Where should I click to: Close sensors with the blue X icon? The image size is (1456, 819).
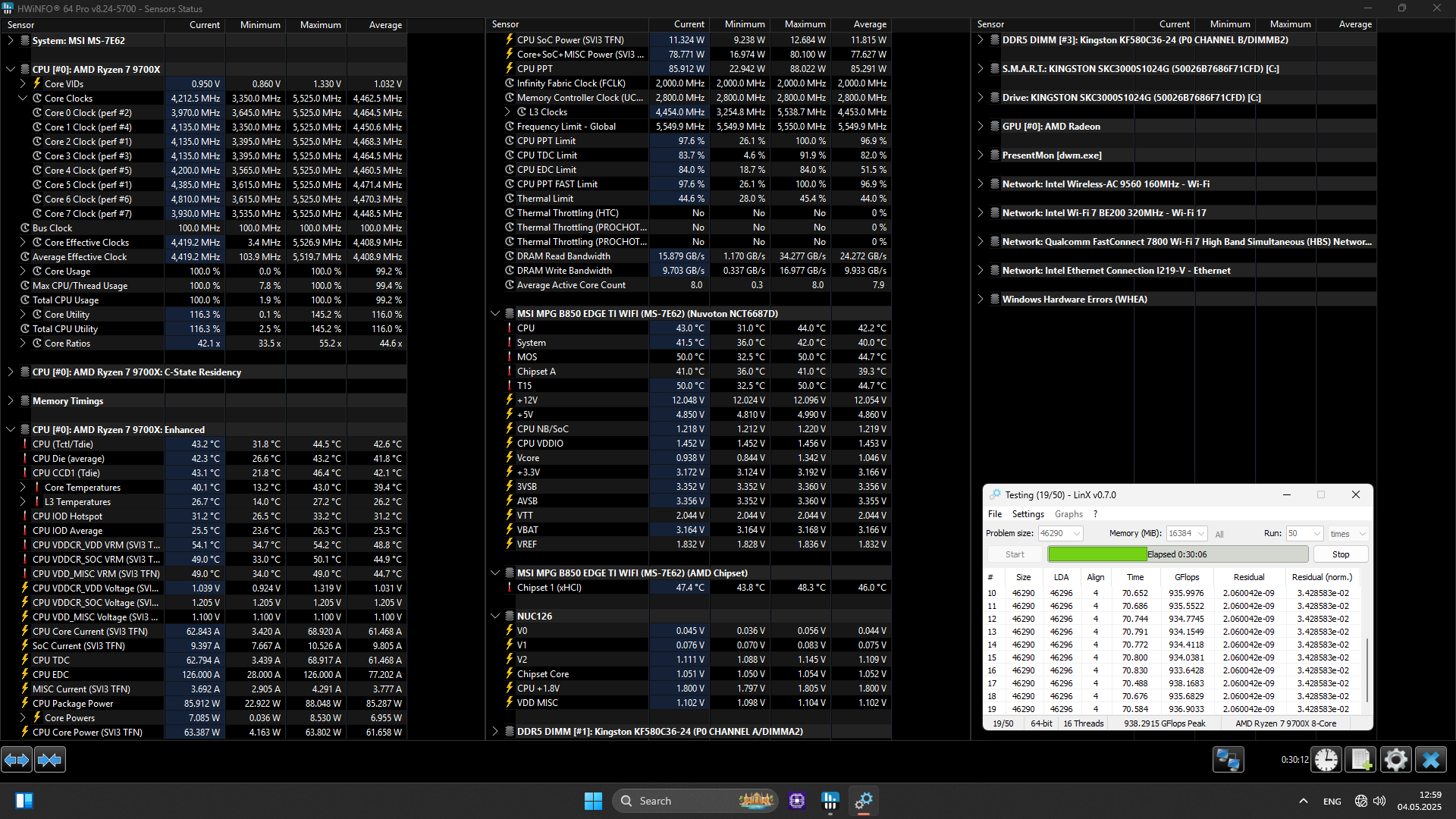tap(1431, 759)
